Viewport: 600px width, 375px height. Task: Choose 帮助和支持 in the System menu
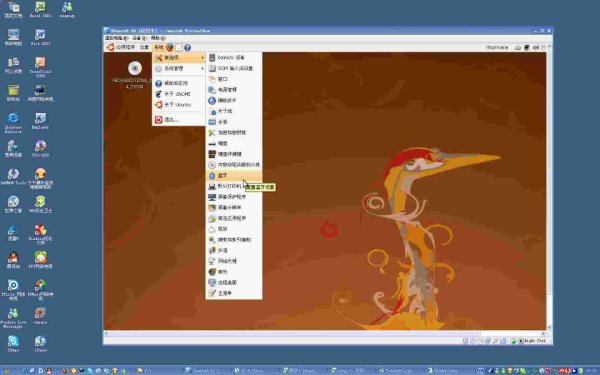pos(179,83)
